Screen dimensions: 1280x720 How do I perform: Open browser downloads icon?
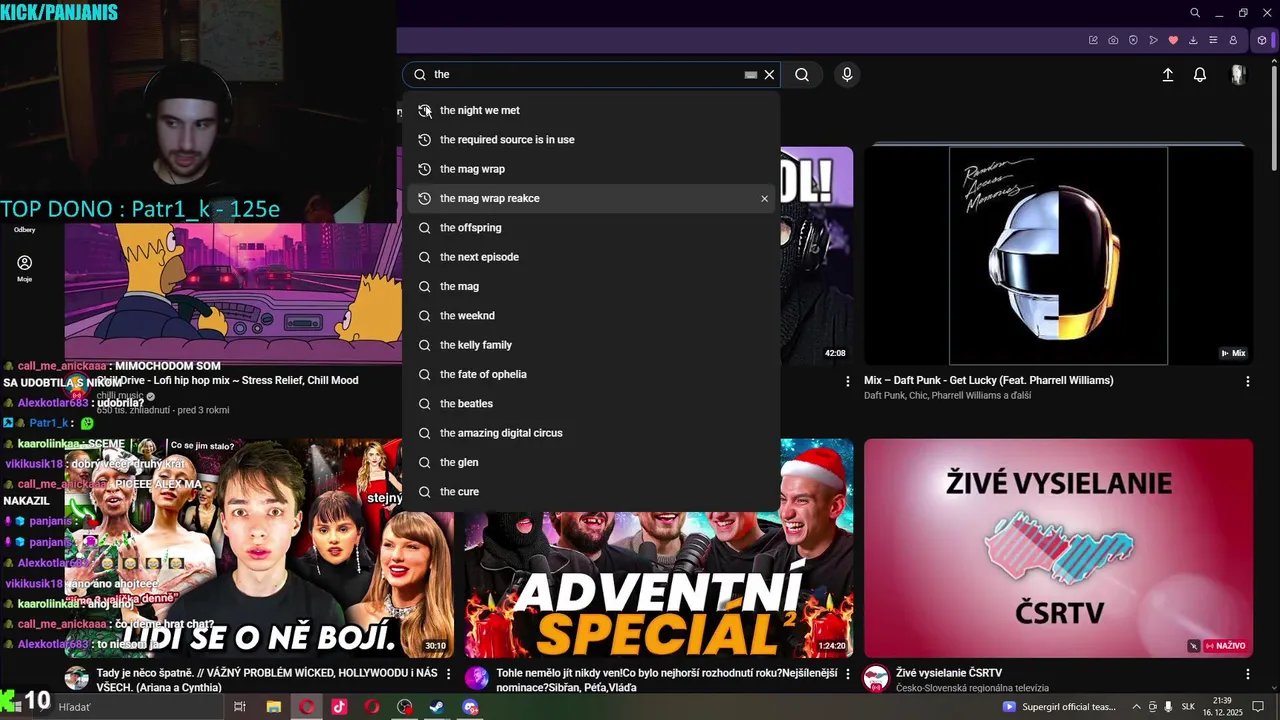point(1193,40)
